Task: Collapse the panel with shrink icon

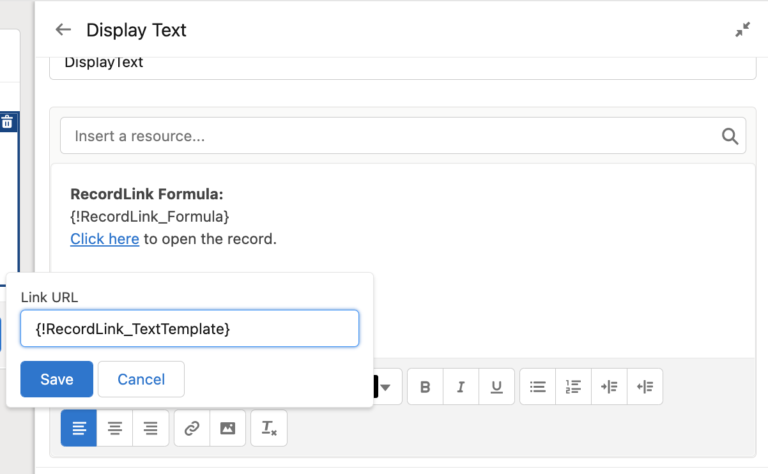Action: [x=743, y=30]
